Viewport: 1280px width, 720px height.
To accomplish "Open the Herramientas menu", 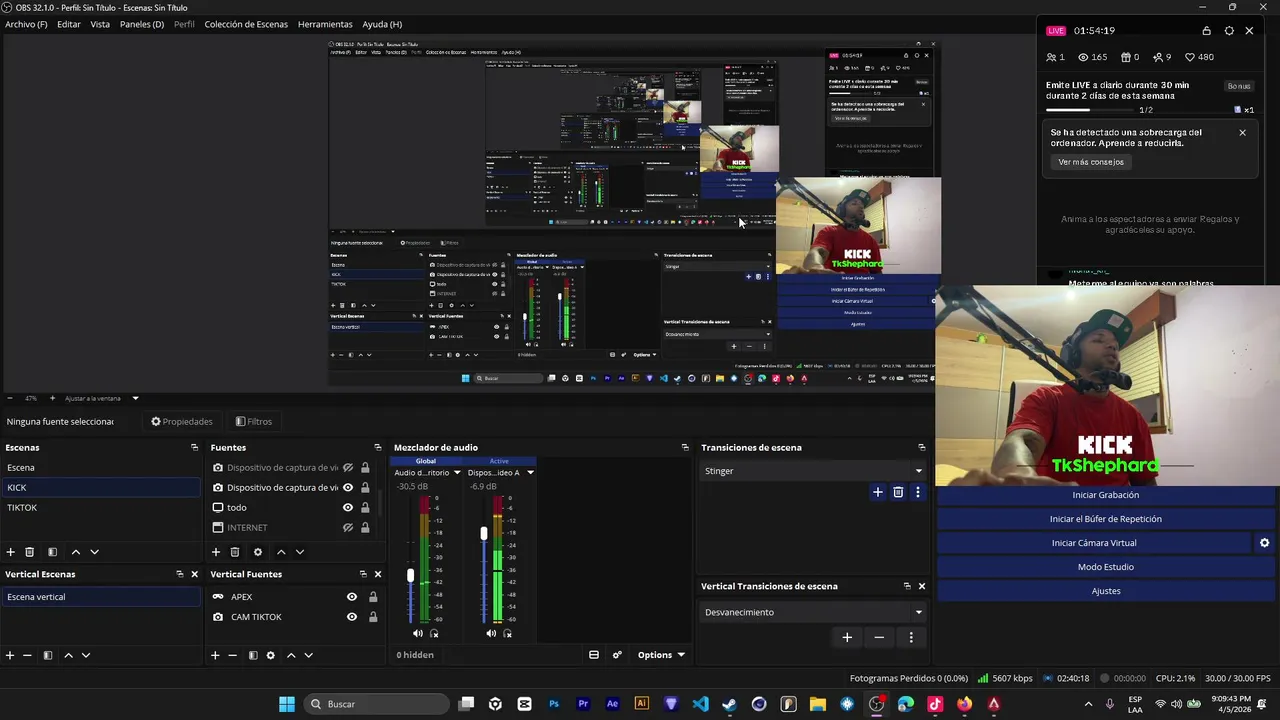I will click(x=325, y=24).
